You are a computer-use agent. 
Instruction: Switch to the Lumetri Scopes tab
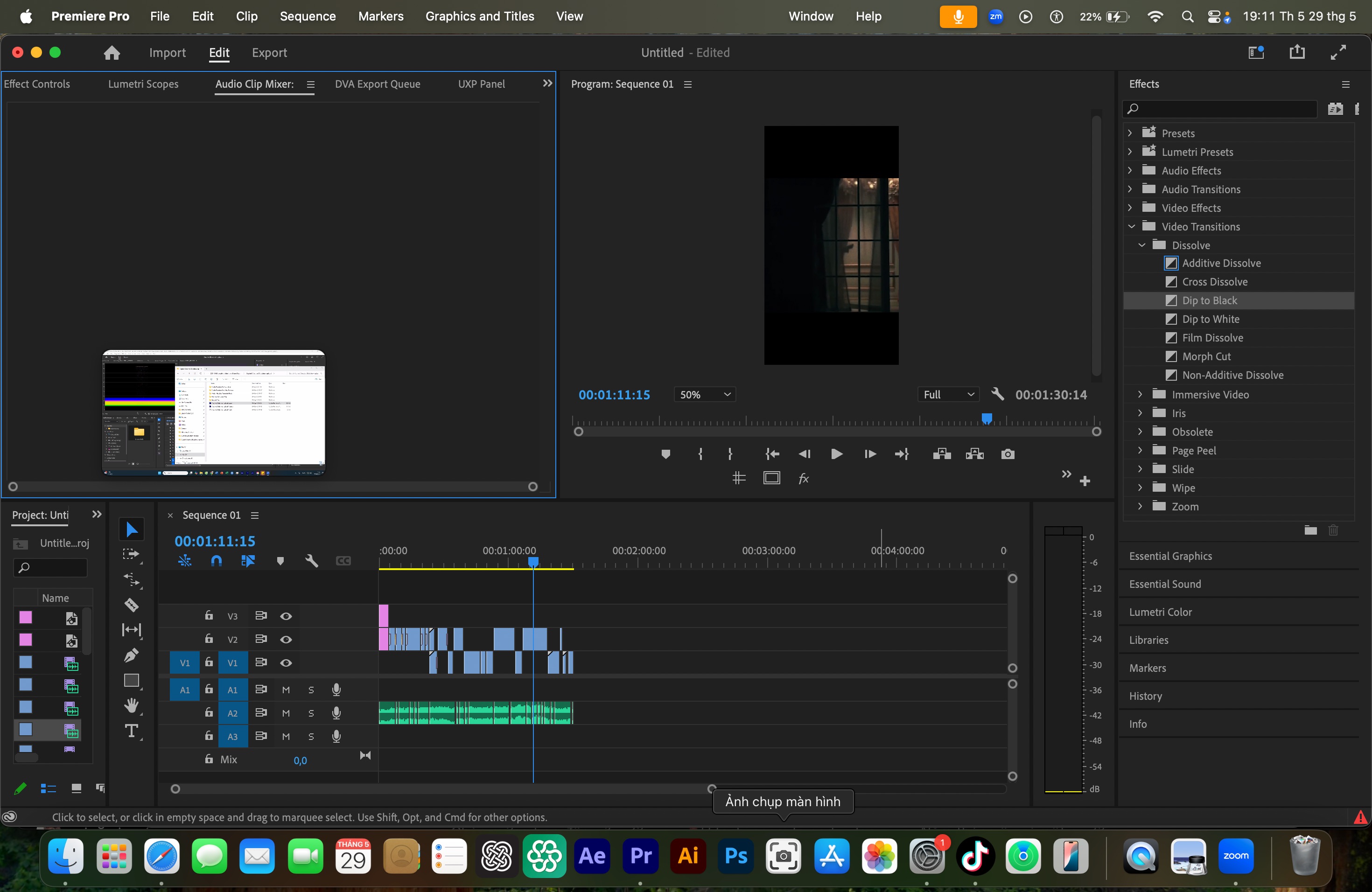[x=144, y=84]
